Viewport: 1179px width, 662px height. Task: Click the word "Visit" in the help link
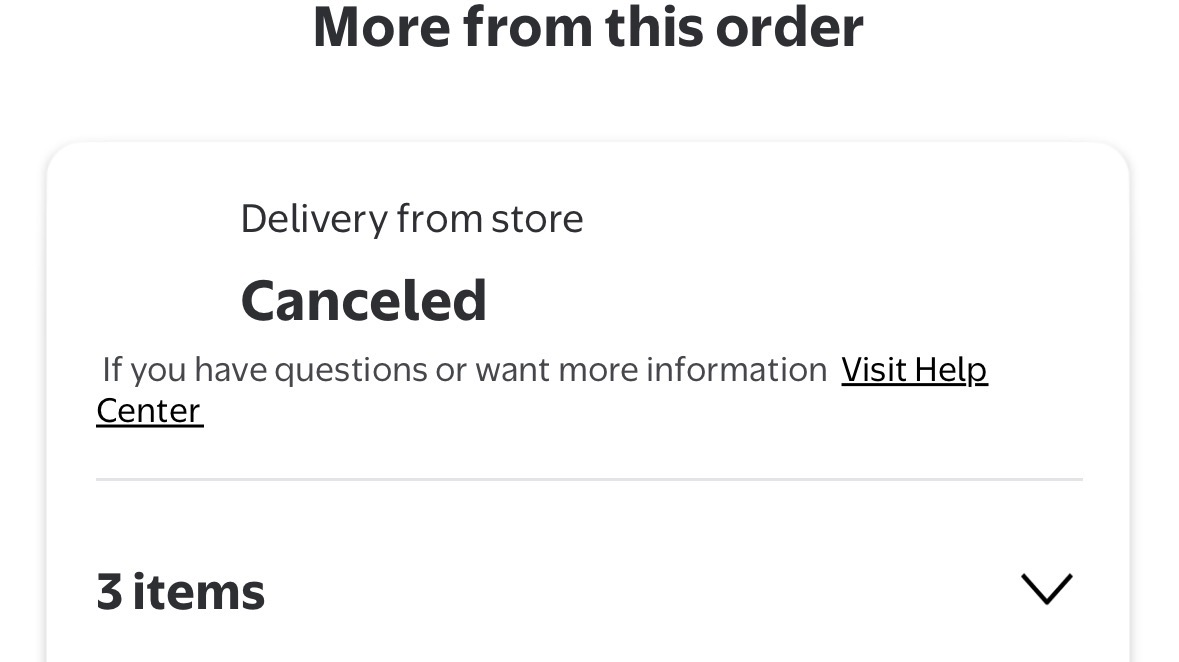(x=874, y=370)
